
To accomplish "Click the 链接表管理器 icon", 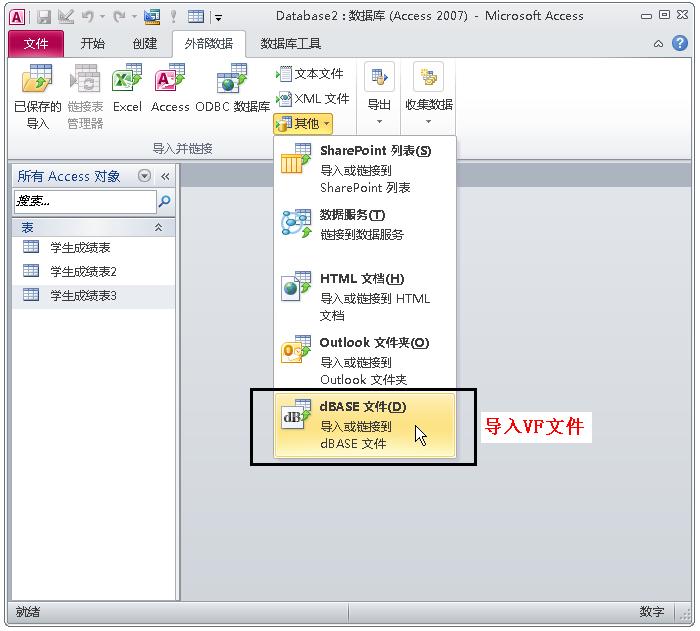I will click(x=85, y=96).
